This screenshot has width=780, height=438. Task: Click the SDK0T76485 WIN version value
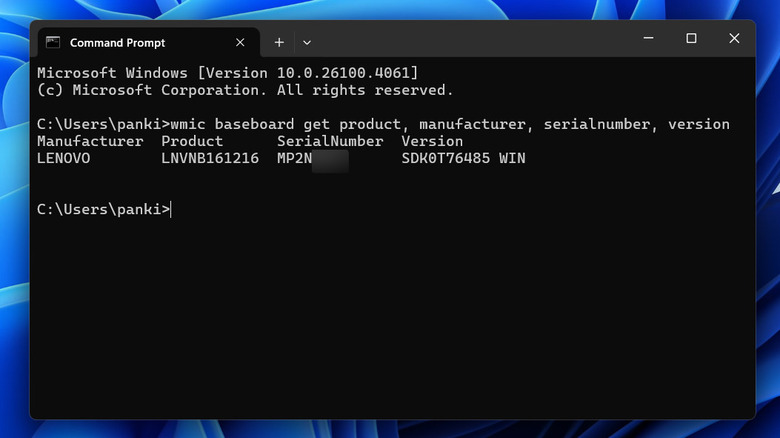(463, 158)
